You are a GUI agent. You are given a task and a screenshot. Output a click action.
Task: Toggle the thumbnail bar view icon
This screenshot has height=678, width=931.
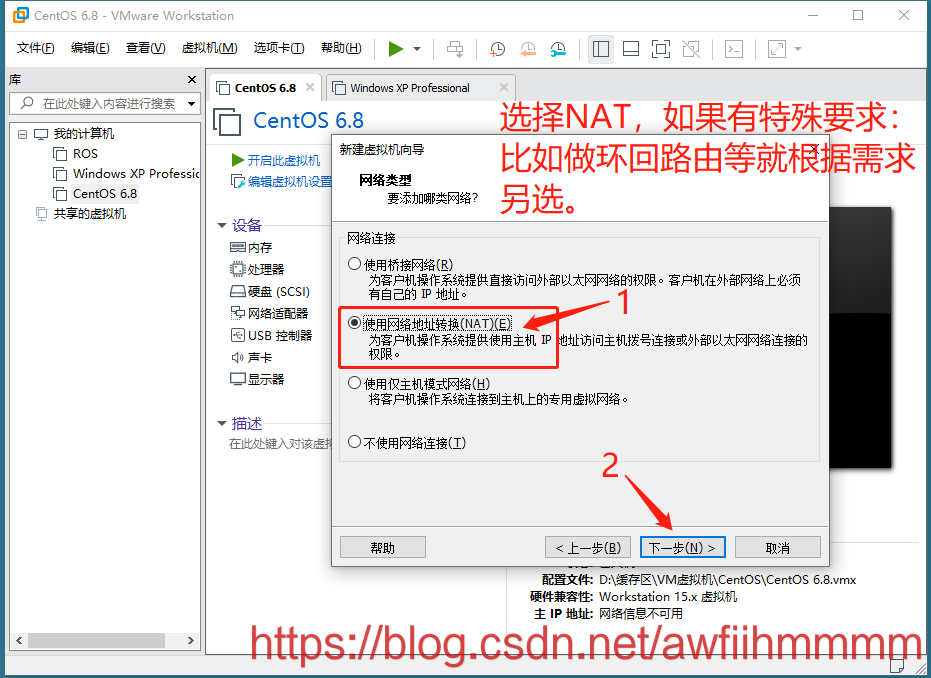tap(631, 49)
